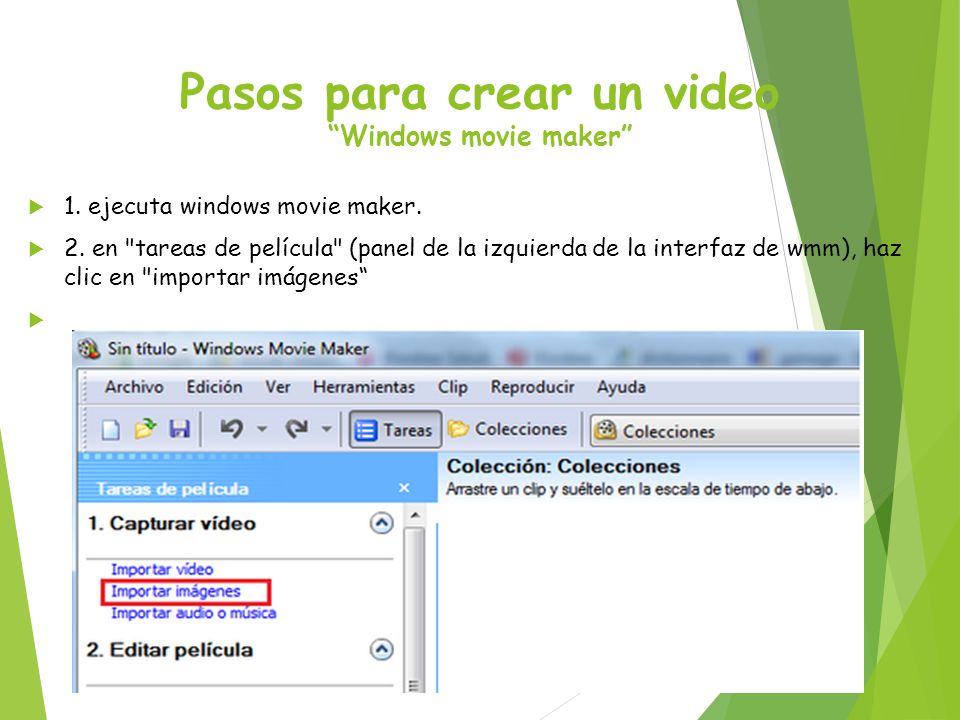The width and height of the screenshot is (960, 720).
Task: Click the 2. Editar película heading
Action: (170, 650)
